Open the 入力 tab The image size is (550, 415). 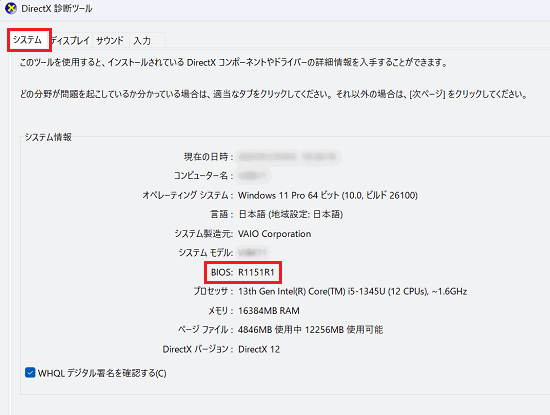[142, 41]
